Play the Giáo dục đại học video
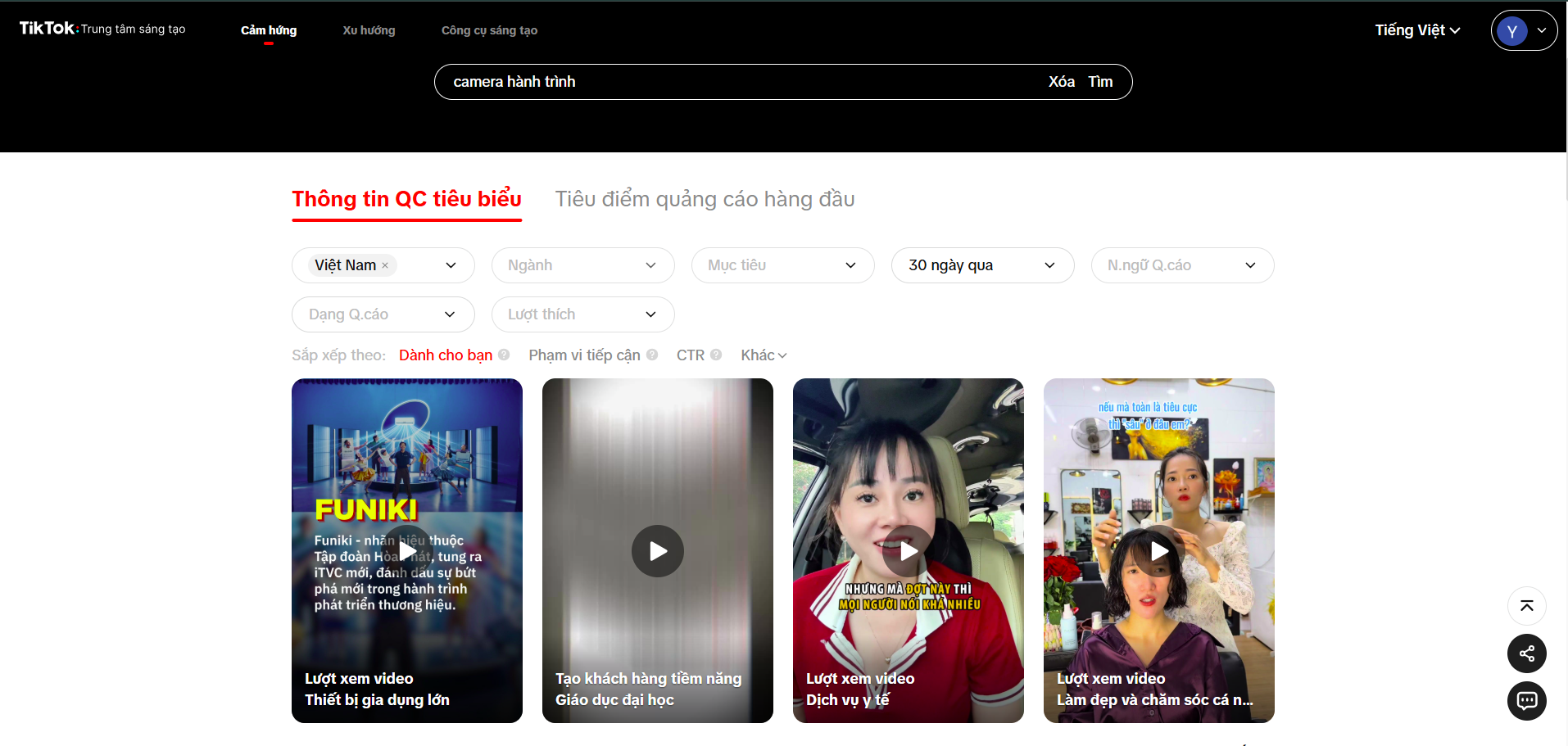This screenshot has width=1568, height=746. pos(658,551)
